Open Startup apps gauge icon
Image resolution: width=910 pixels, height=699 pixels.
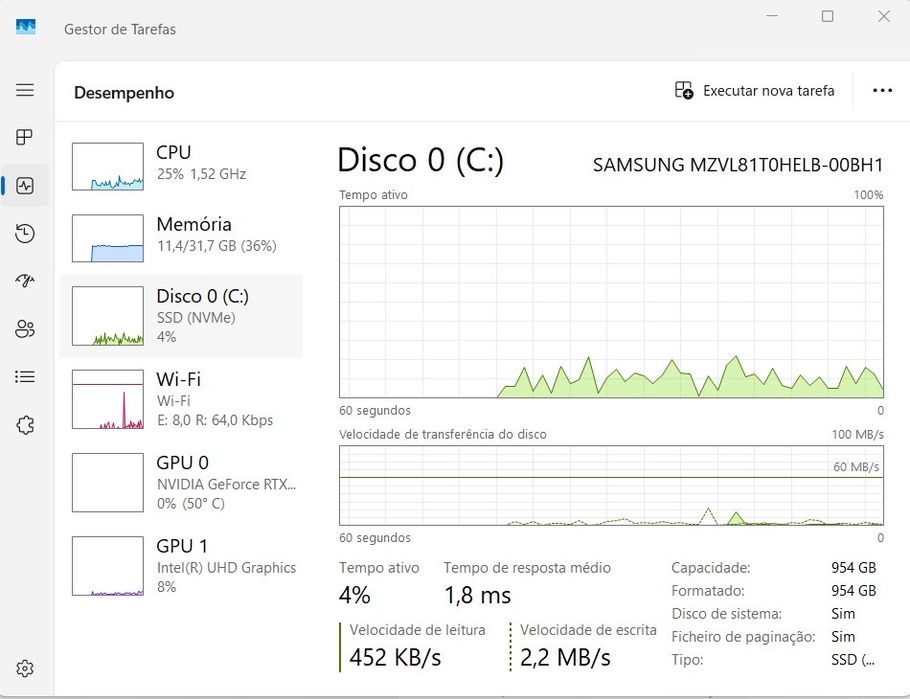coord(25,281)
